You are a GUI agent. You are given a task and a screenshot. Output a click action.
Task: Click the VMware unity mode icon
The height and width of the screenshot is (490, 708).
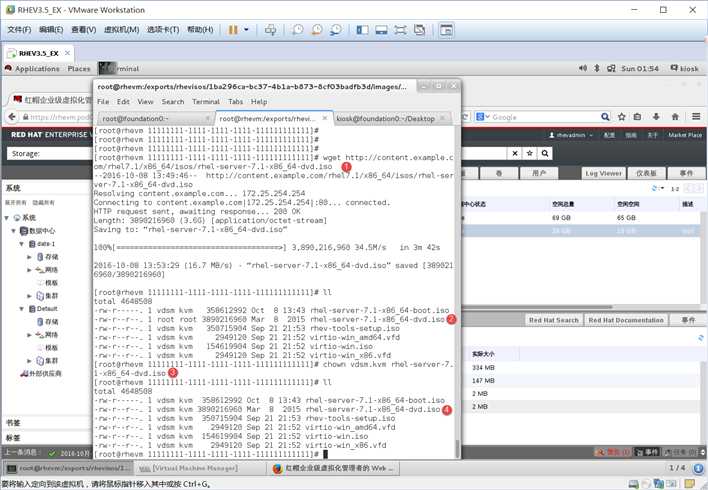click(x=419, y=30)
